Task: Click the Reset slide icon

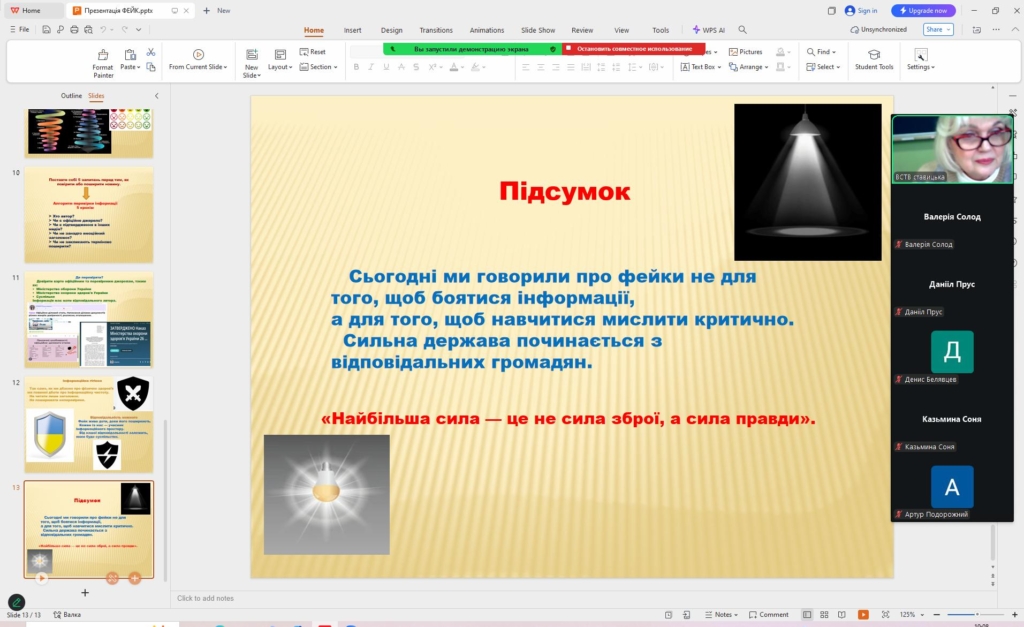Action: click(x=312, y=52)
